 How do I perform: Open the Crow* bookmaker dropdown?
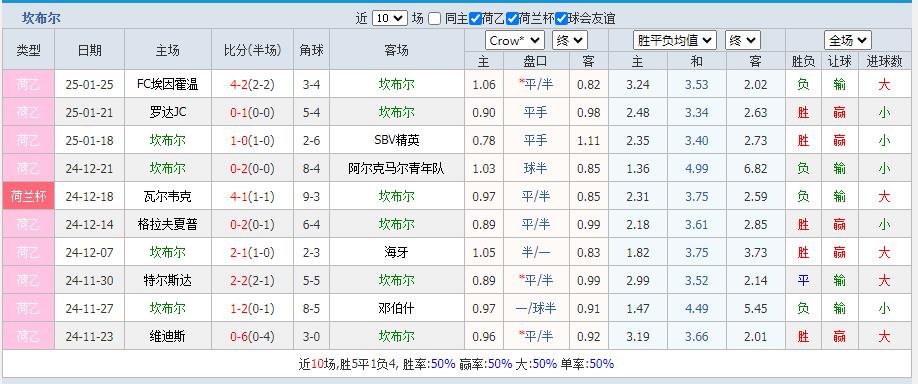coord(515,40)
